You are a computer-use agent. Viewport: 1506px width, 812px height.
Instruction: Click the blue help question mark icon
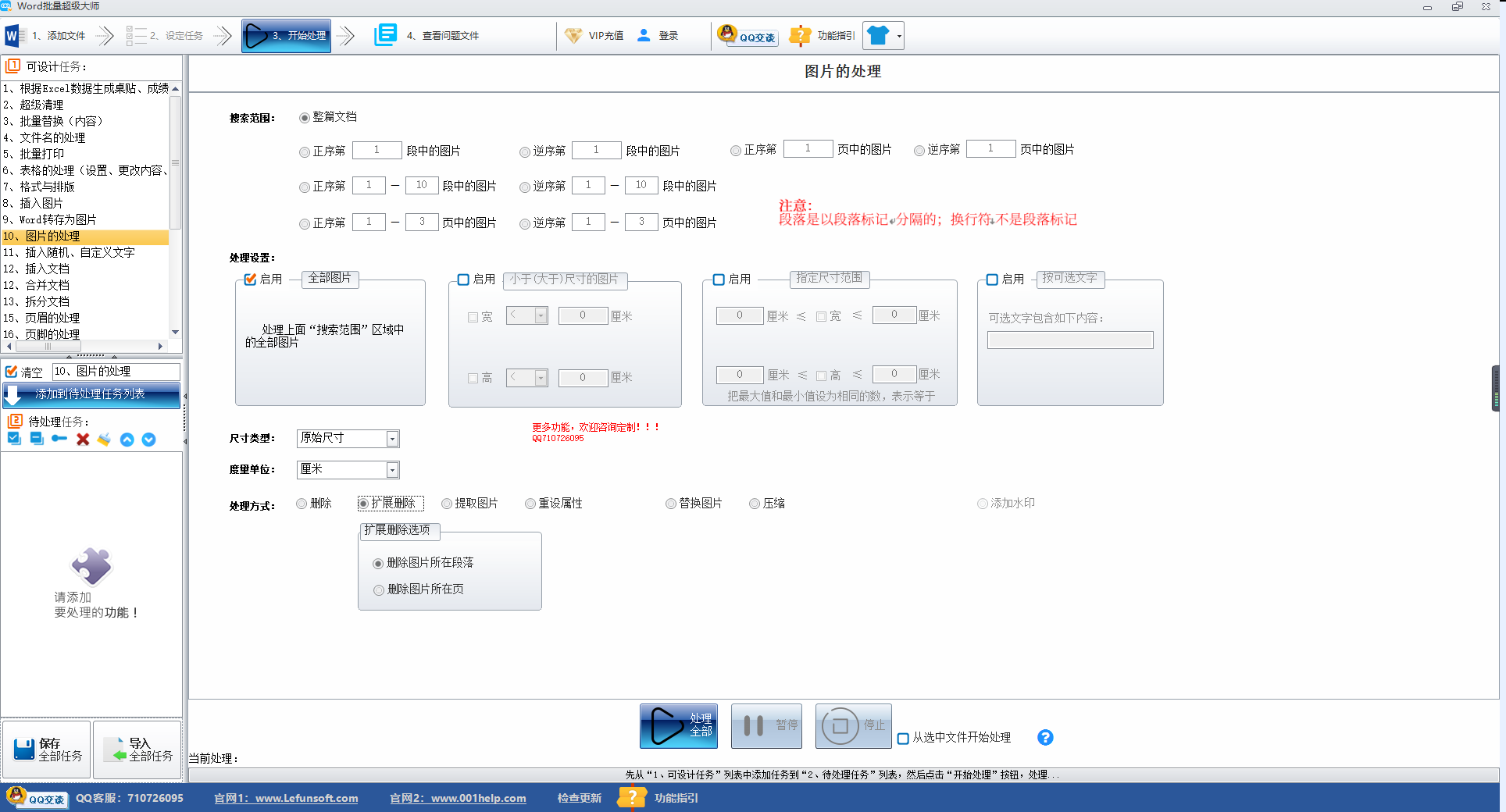pos(1045,738)
